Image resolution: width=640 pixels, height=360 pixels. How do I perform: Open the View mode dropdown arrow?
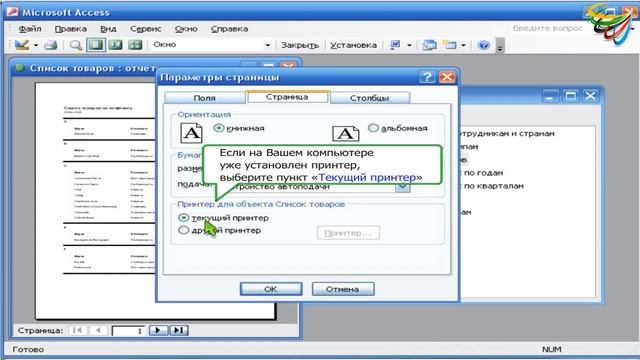(x=36, y=45)
